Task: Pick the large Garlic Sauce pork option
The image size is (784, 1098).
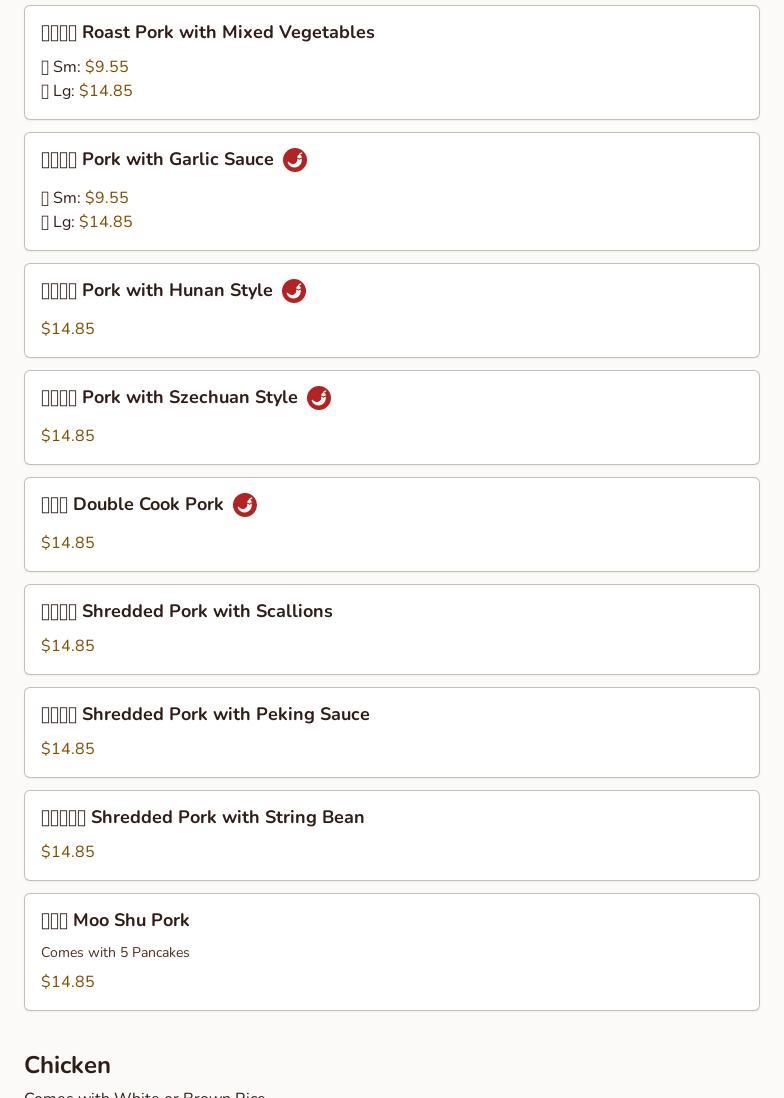Action: [x=105, y=222]
